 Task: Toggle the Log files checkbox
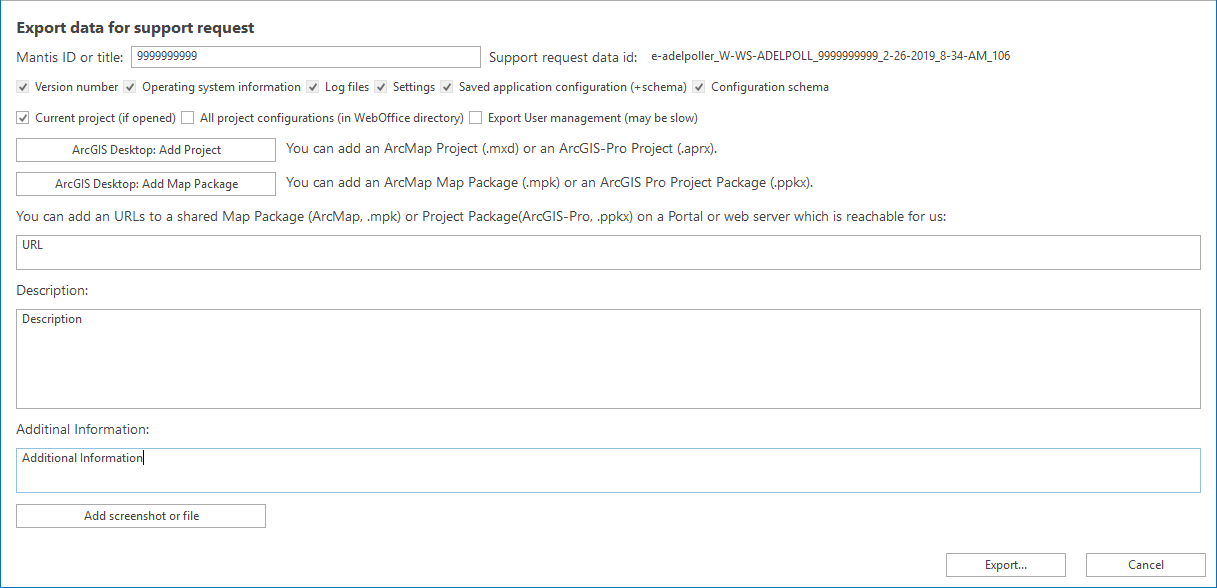point(313,87)
